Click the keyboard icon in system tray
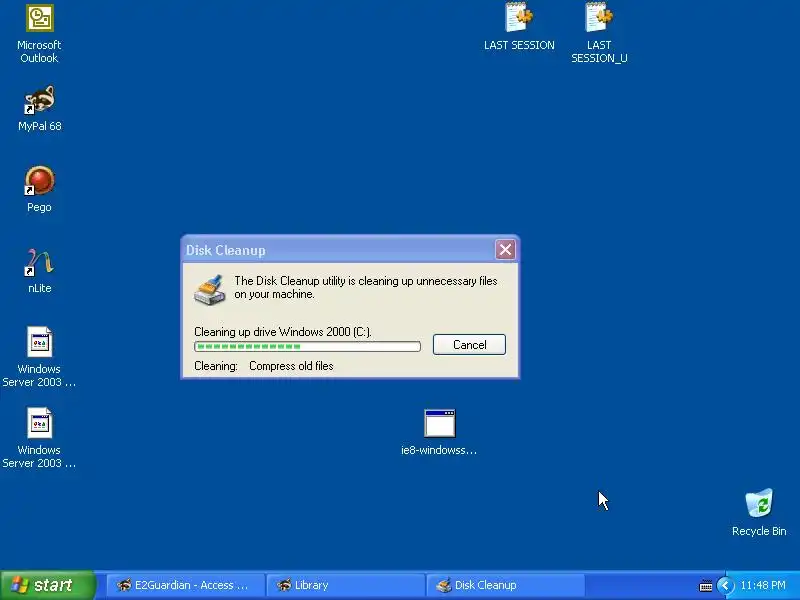The height and width of the screenshot is (600, 800). tap(706, 586)
